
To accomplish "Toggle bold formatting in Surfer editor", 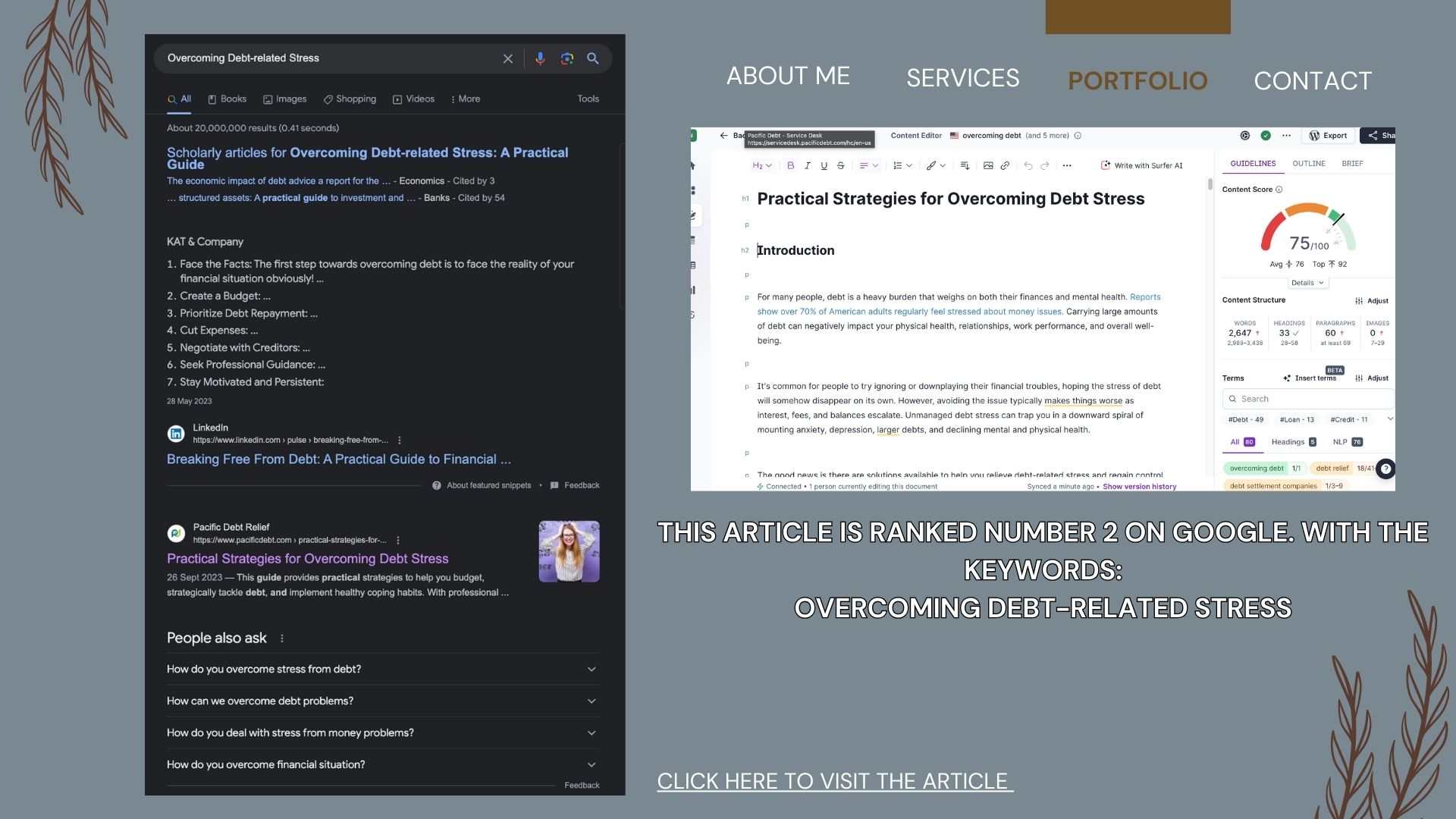I will click(790, 165).
